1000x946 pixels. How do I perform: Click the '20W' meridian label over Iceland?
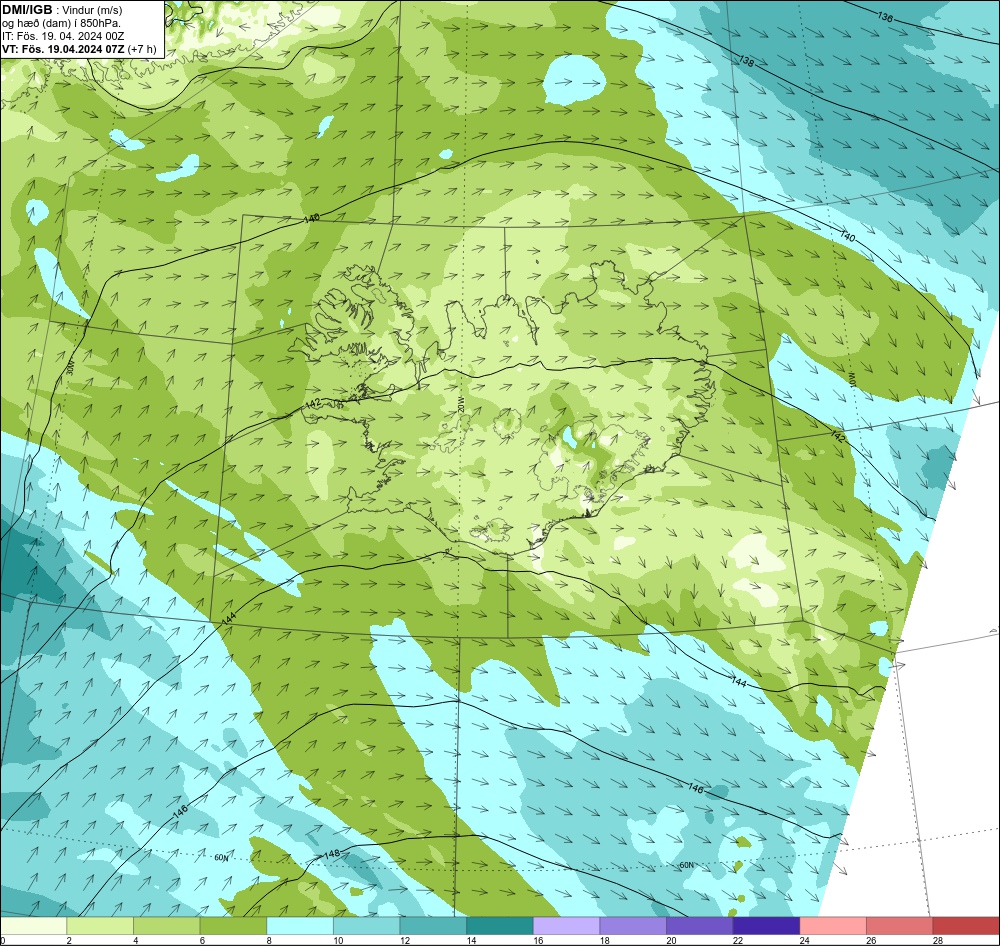pos(462,403)
